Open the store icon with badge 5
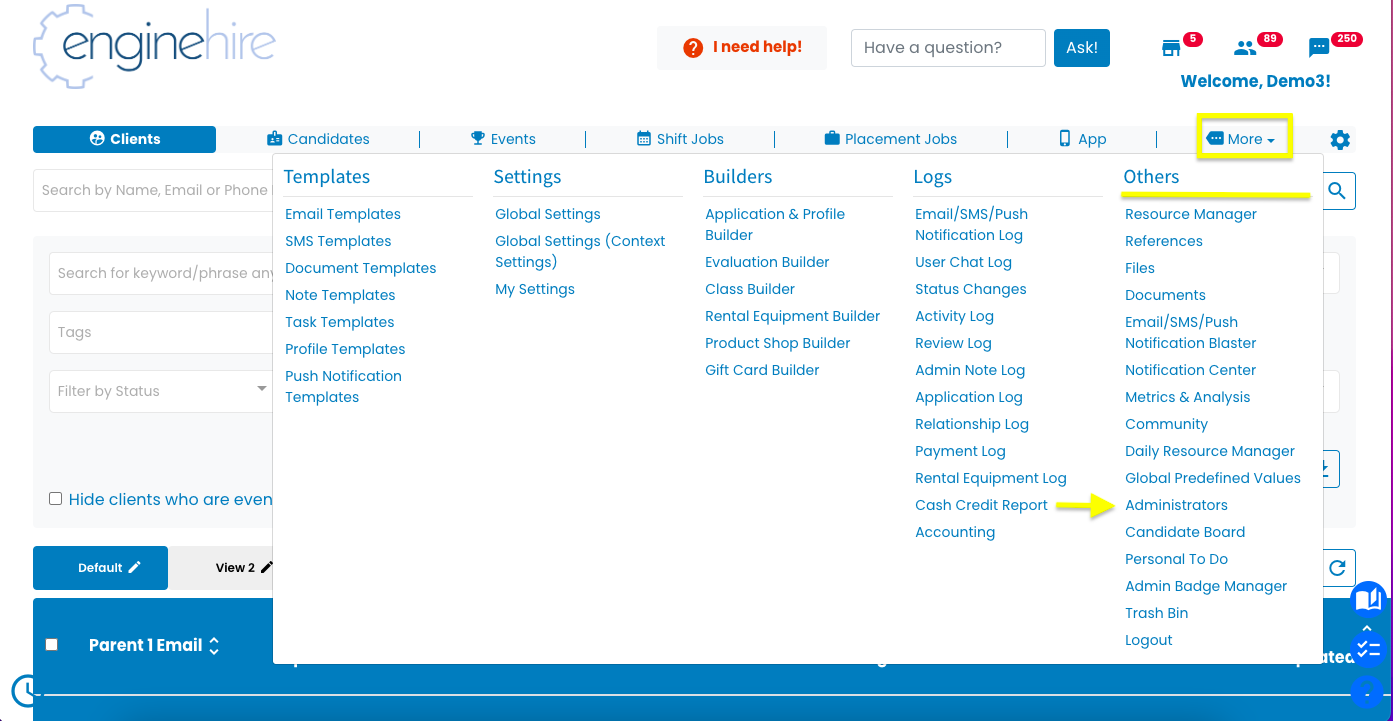1393x721 pixels. (x=1171, y=48)
